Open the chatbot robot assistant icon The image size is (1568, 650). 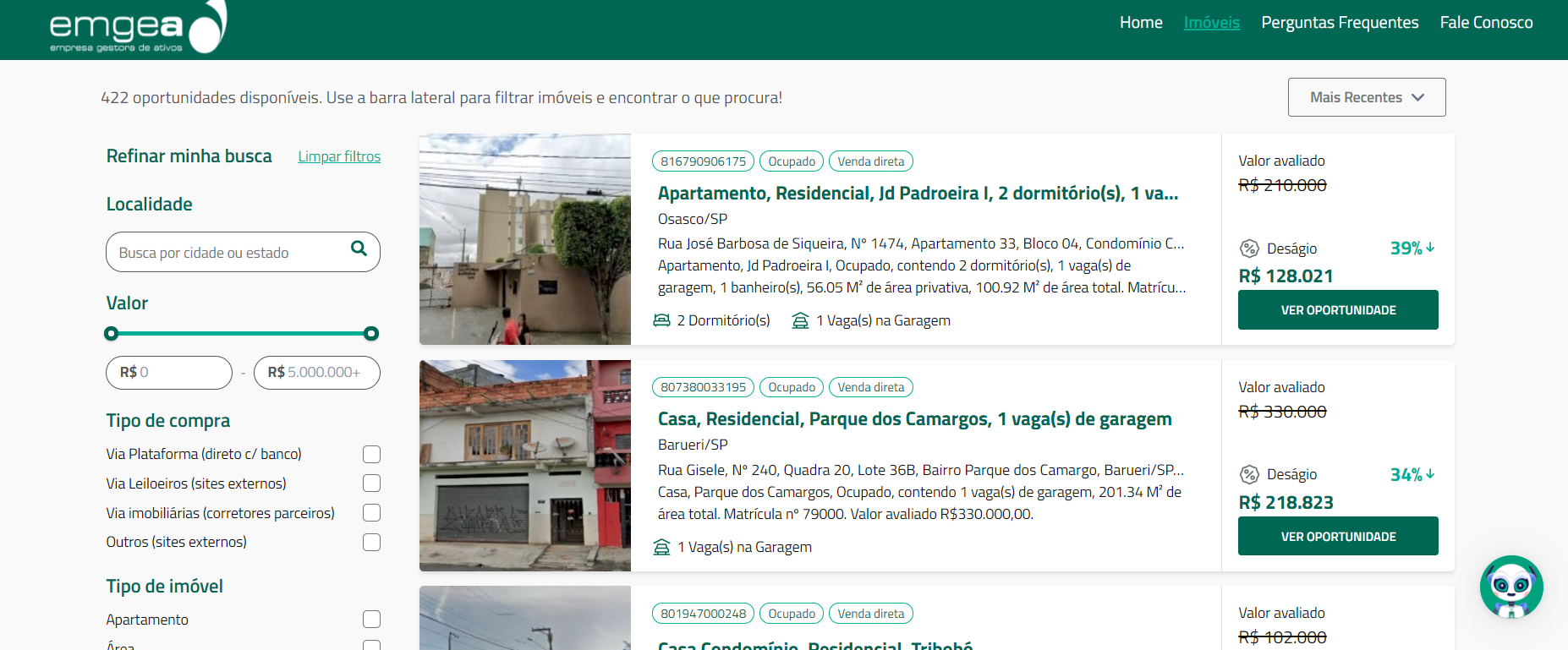click(x=1511, y=587)
